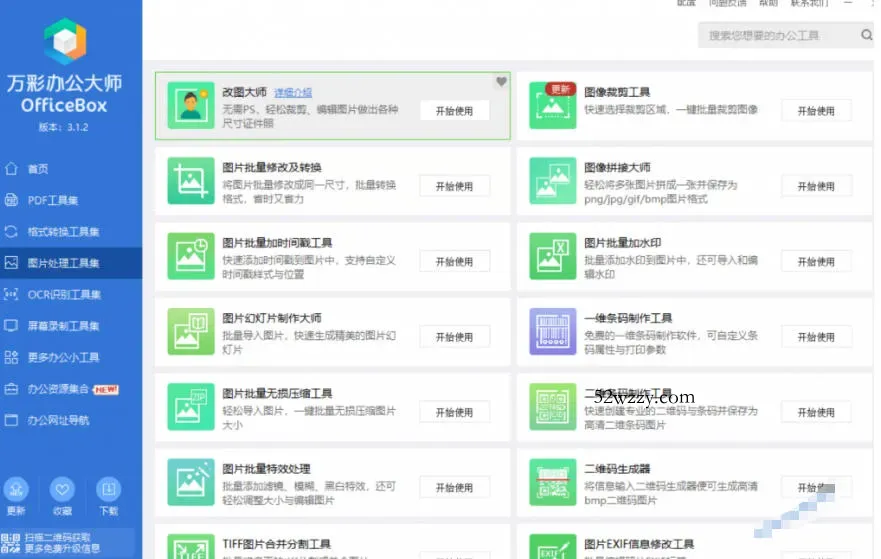Click the 图片批量无损压缩工具 ZIP icon
Image resolution: width=881 pixels, height=559 pixels.
[190, 407]
